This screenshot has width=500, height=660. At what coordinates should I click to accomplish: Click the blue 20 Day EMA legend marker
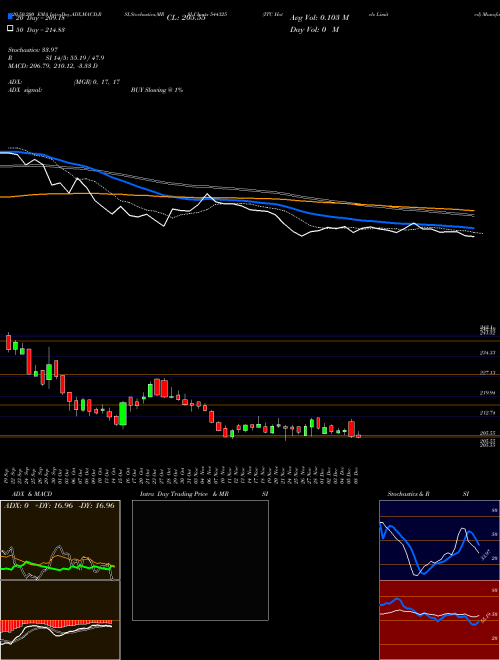tap(10, 16)
